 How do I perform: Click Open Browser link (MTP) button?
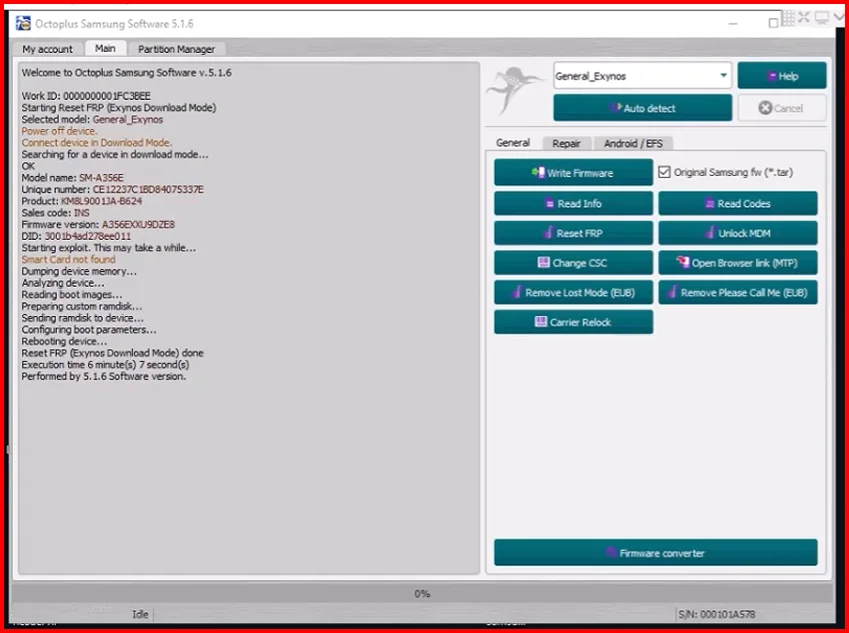pos(737,263)
